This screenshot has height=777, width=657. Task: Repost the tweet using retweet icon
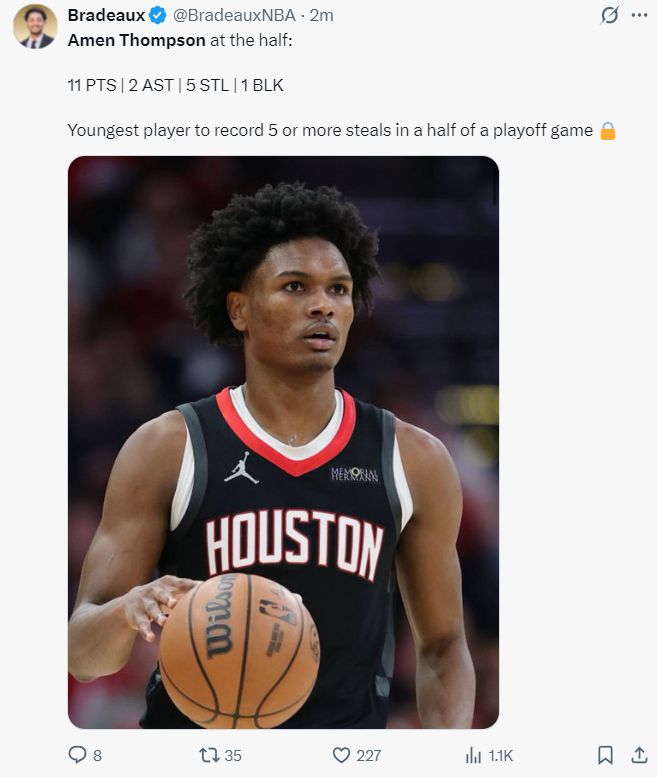click(x=209, y=755)
